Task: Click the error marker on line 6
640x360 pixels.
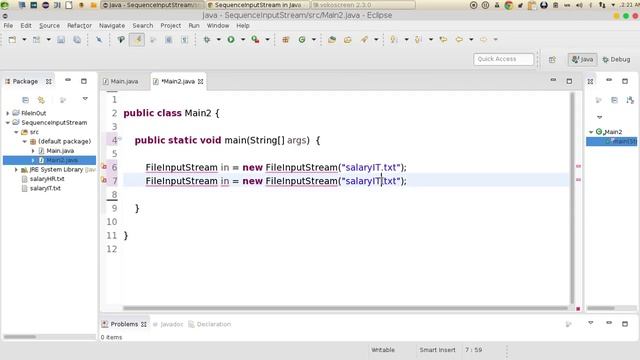Action: click(104, 167)
